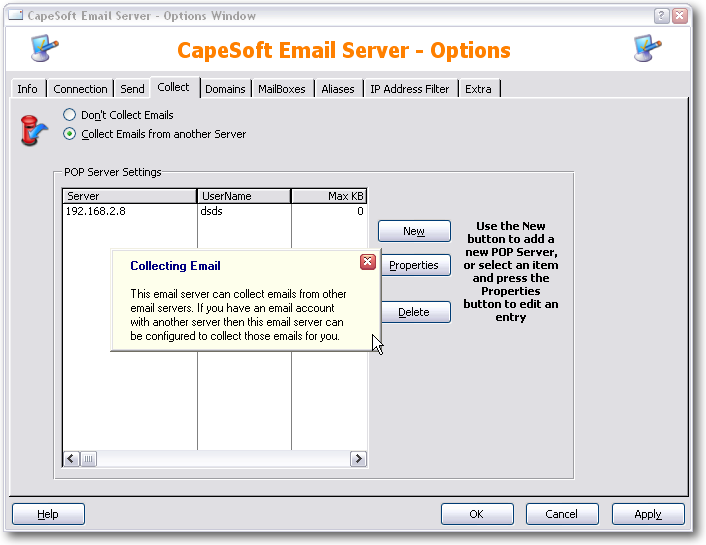Image resolution: width=706 pixels, height=545 pixels.
Task: Click the title bar help question-mark icon
Action: point(662,15)
